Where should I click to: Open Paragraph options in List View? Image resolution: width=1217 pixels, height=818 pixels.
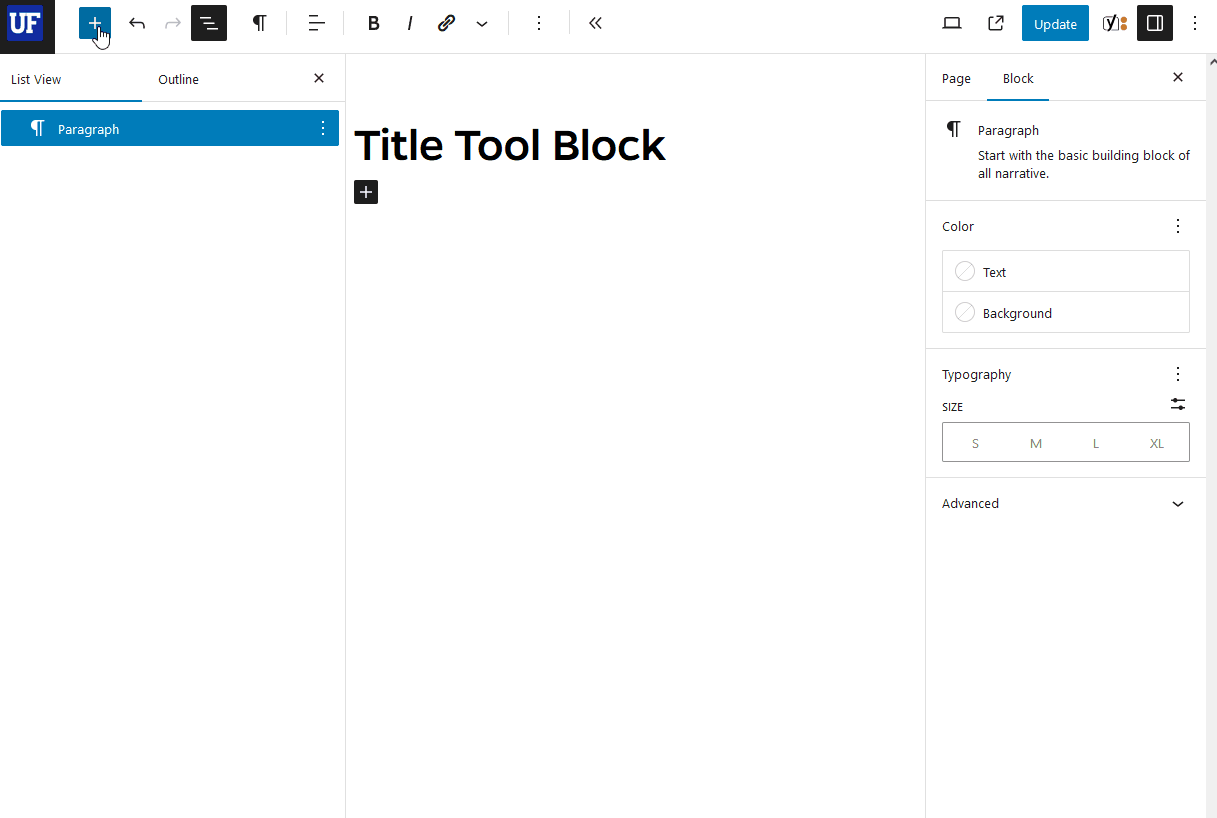[322, 128]
